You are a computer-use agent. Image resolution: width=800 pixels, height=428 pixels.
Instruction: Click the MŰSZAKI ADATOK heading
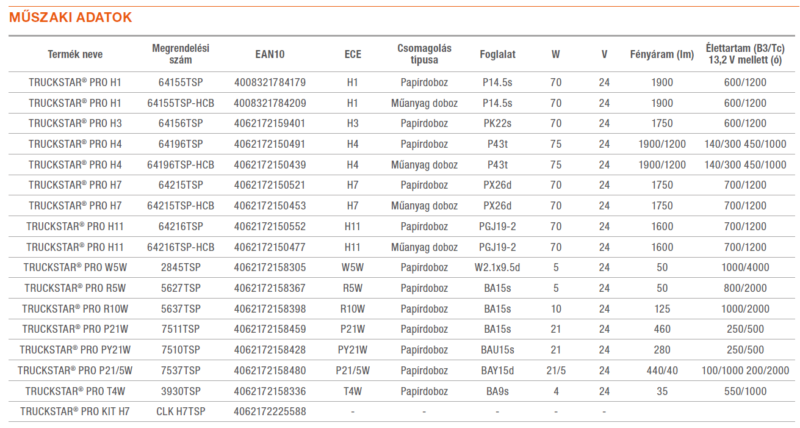point(70,17)
